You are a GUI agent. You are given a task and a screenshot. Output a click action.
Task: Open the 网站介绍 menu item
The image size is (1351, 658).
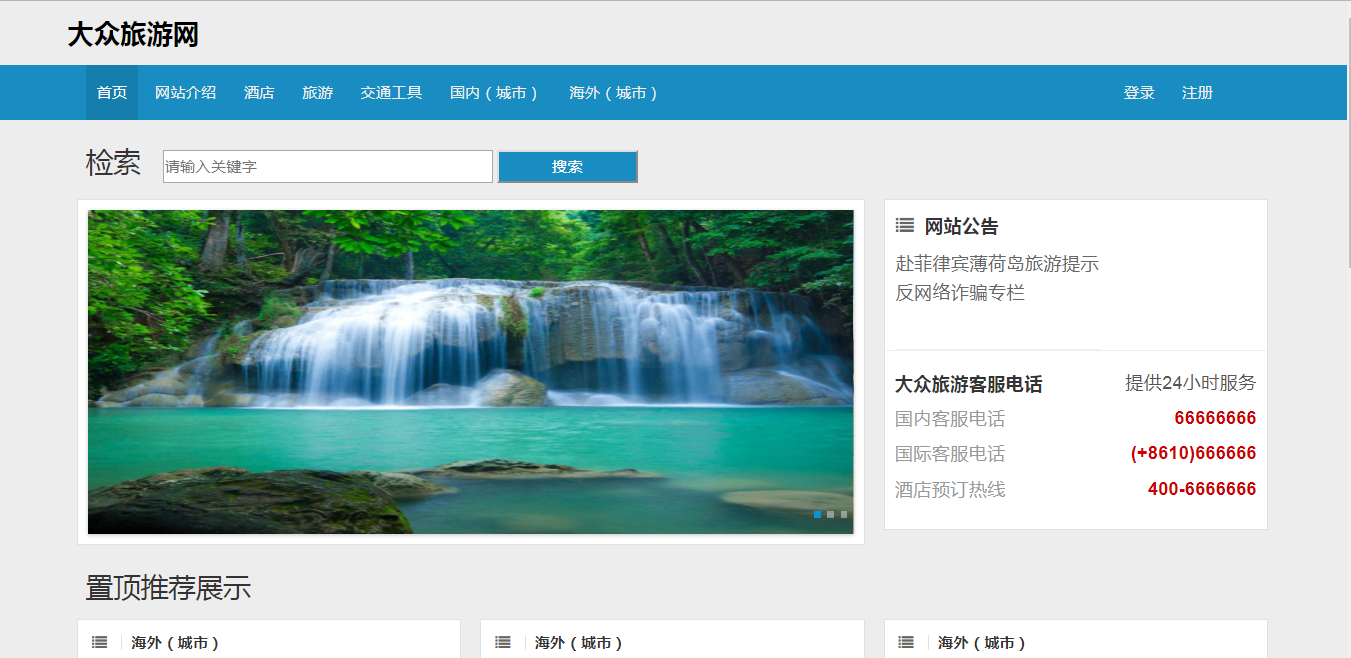185,93
